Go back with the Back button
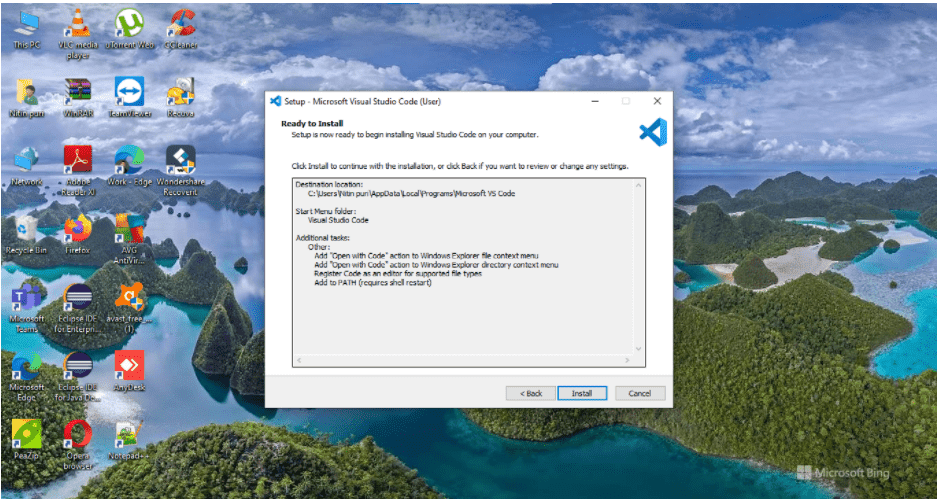Screen dimensions: 937x499 [x=531, y=393]
